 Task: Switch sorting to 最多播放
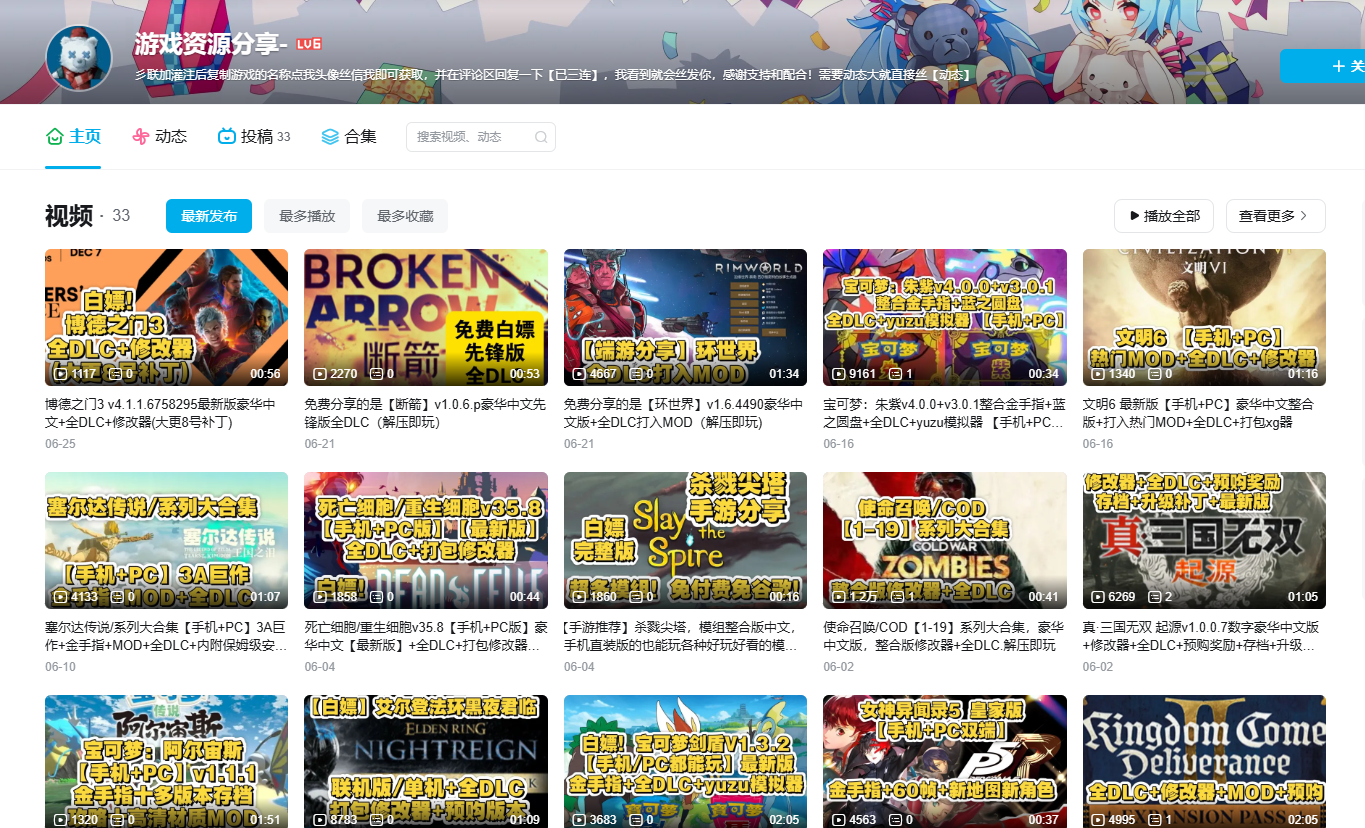click(x=307, y=216)
